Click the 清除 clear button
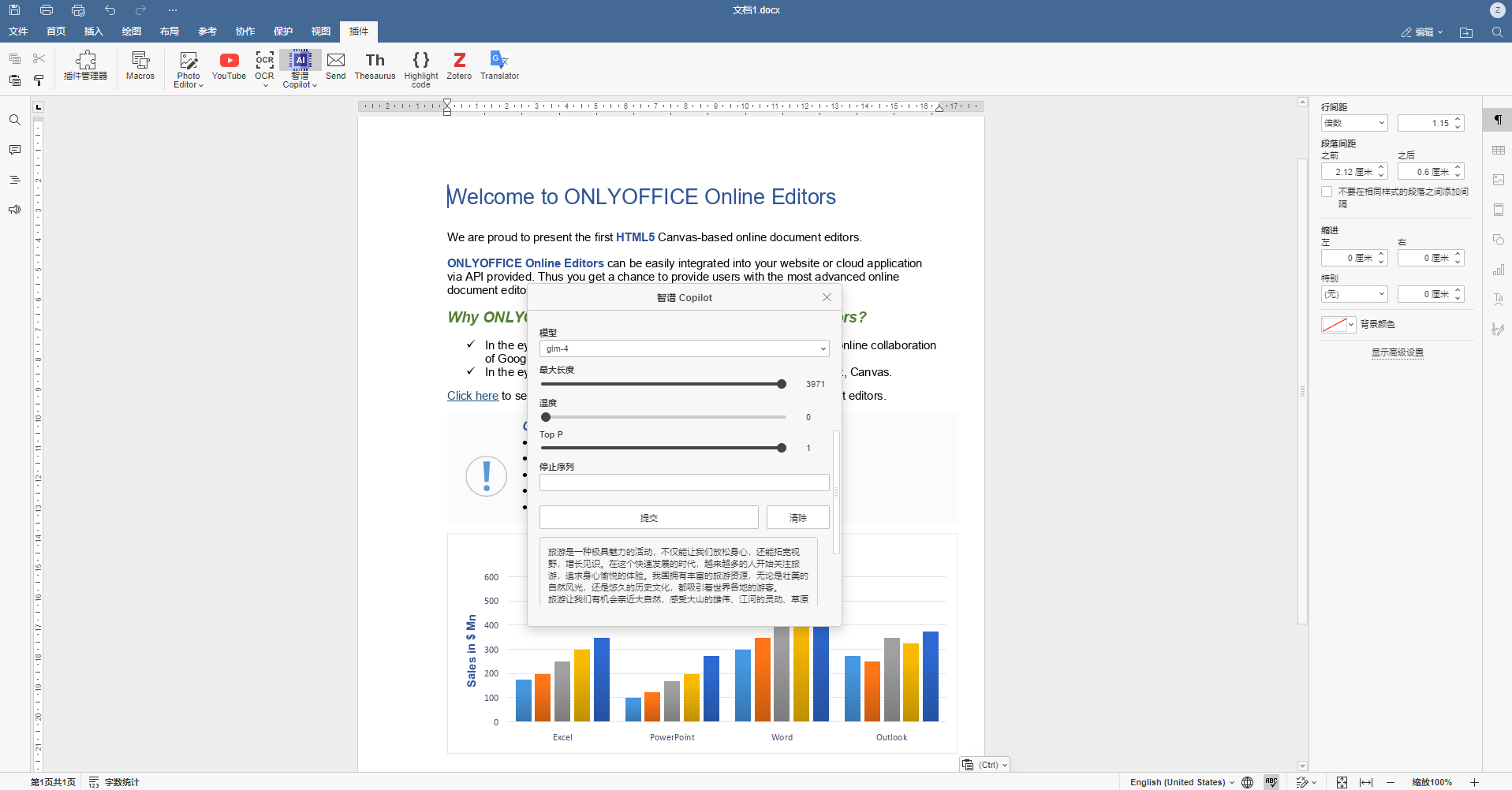1512x790 pixels. pyautogui.click(x=797, y=517)
